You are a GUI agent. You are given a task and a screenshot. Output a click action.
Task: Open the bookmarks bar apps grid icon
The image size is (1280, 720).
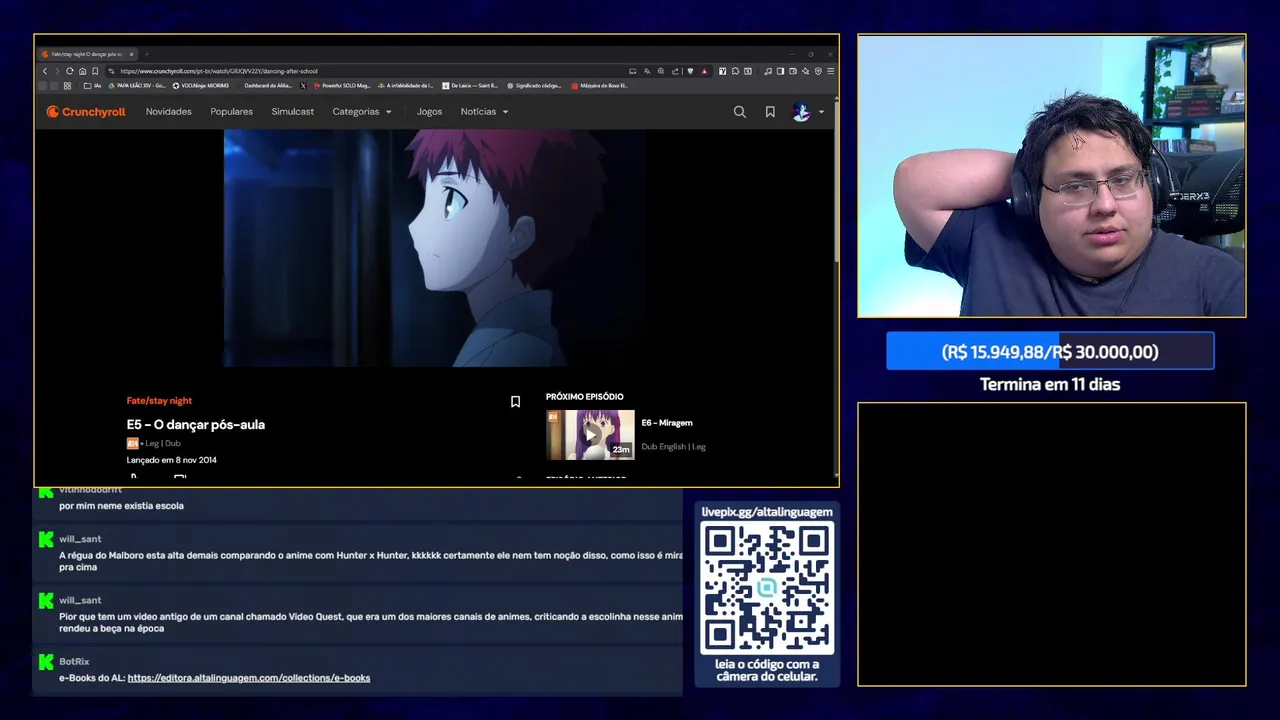coord(67,86)
